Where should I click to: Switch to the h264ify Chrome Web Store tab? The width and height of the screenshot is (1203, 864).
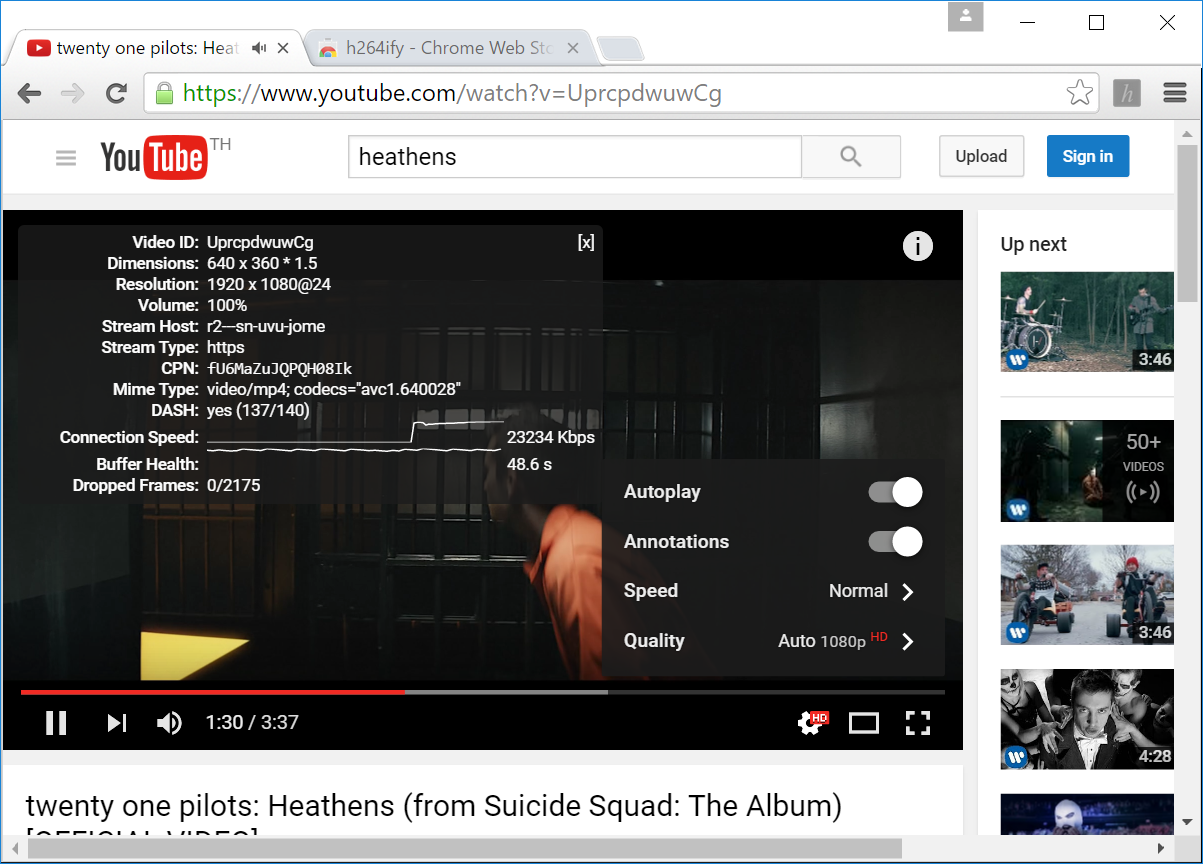448,48
